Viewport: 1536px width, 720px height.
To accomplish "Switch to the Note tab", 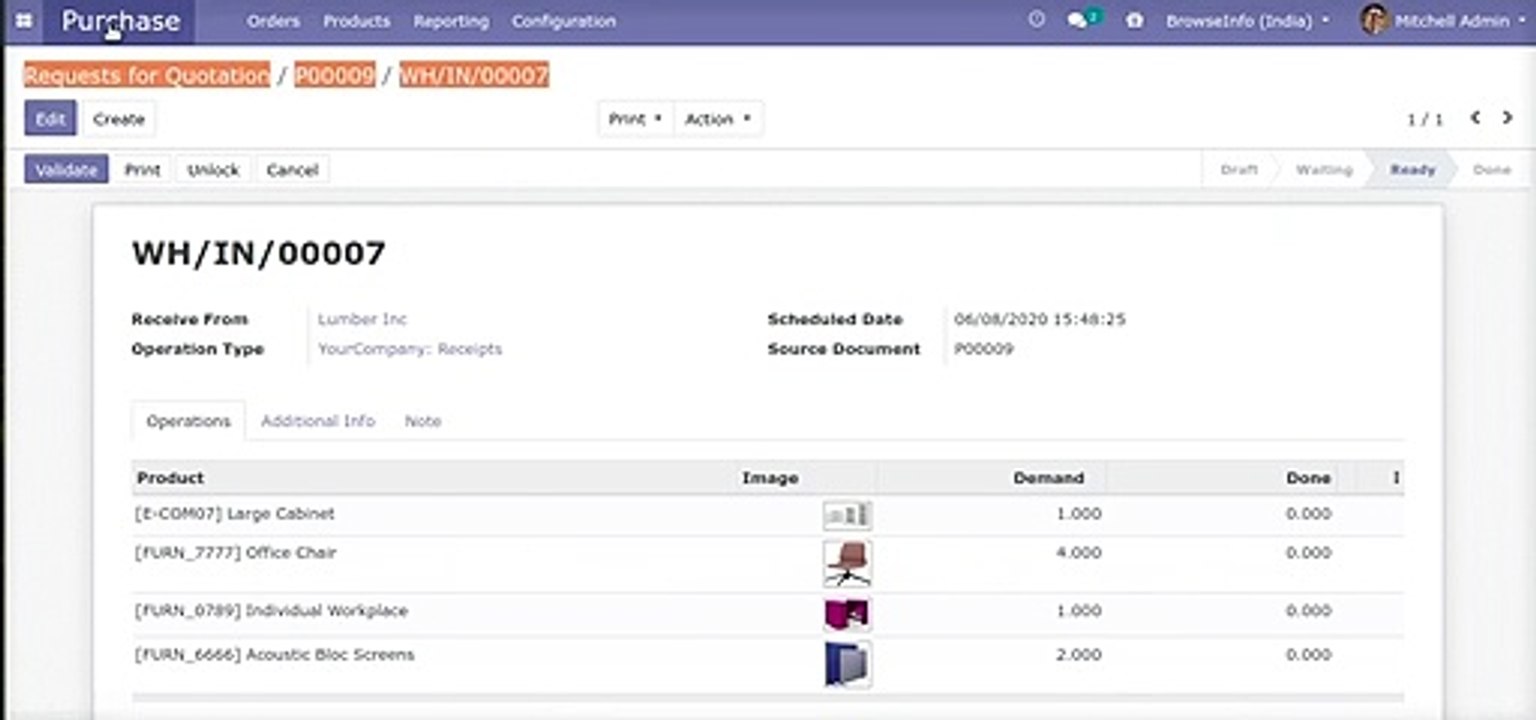I will point(423,421).
